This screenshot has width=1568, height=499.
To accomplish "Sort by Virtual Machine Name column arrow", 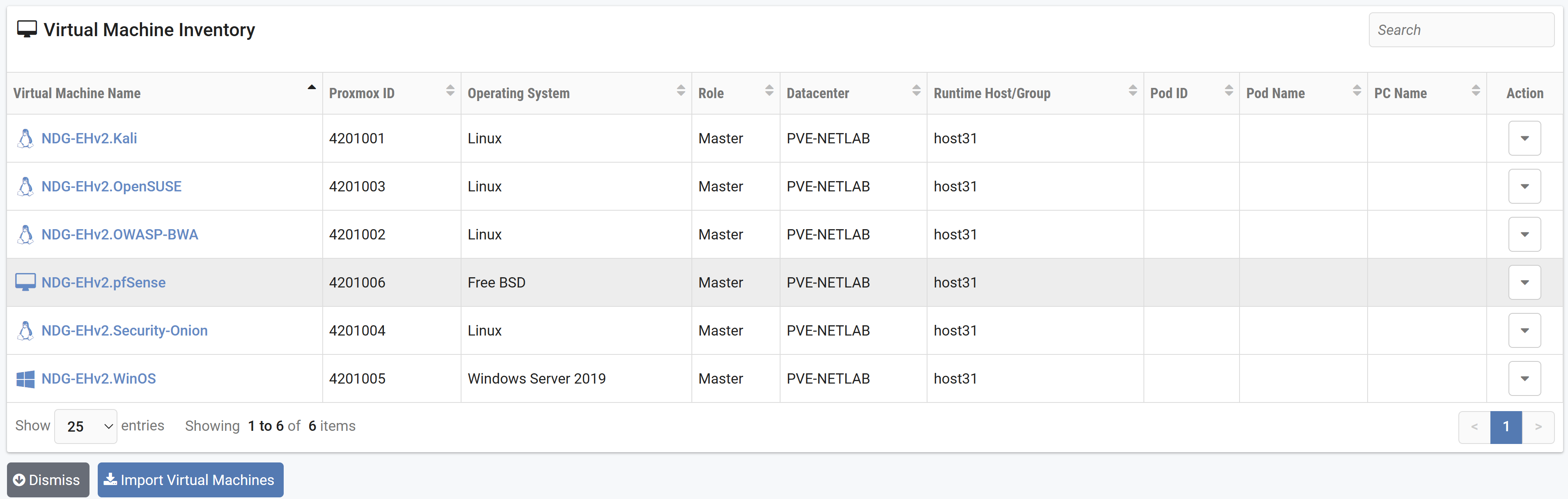I will click(x=312, y=87).
